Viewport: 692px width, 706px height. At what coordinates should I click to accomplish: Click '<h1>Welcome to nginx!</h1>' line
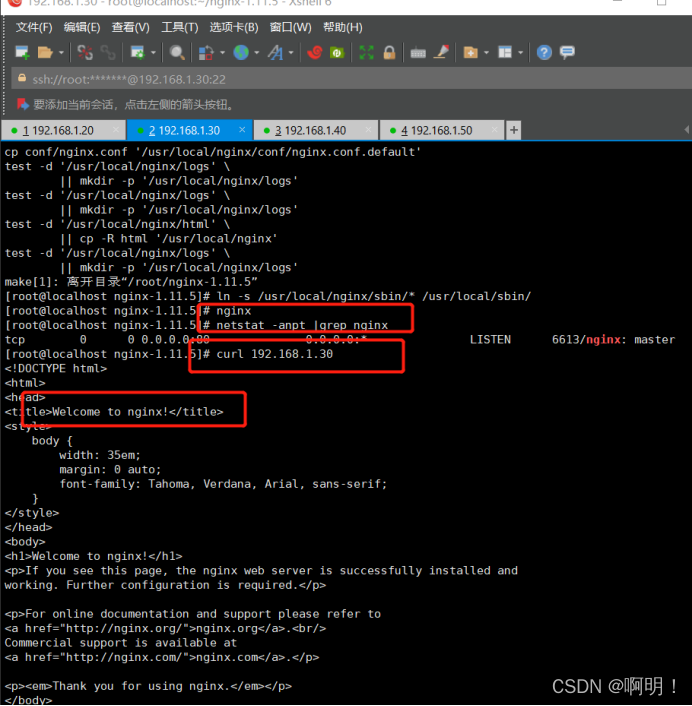point(93,556)
